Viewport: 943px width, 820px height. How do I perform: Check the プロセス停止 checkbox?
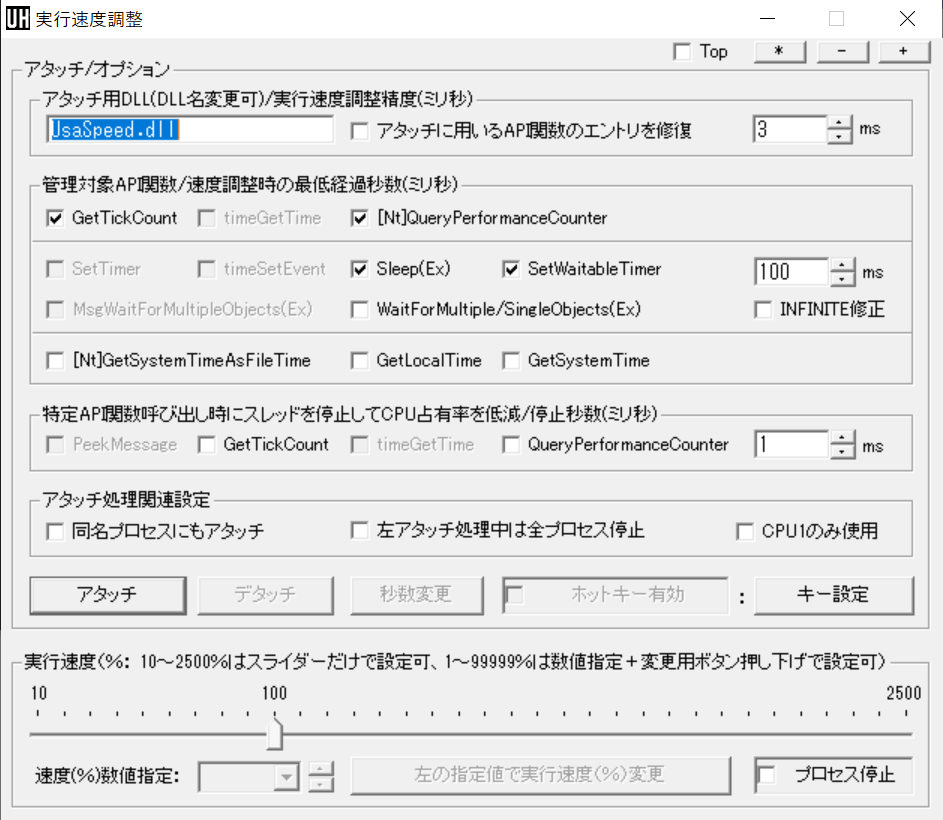767,774
